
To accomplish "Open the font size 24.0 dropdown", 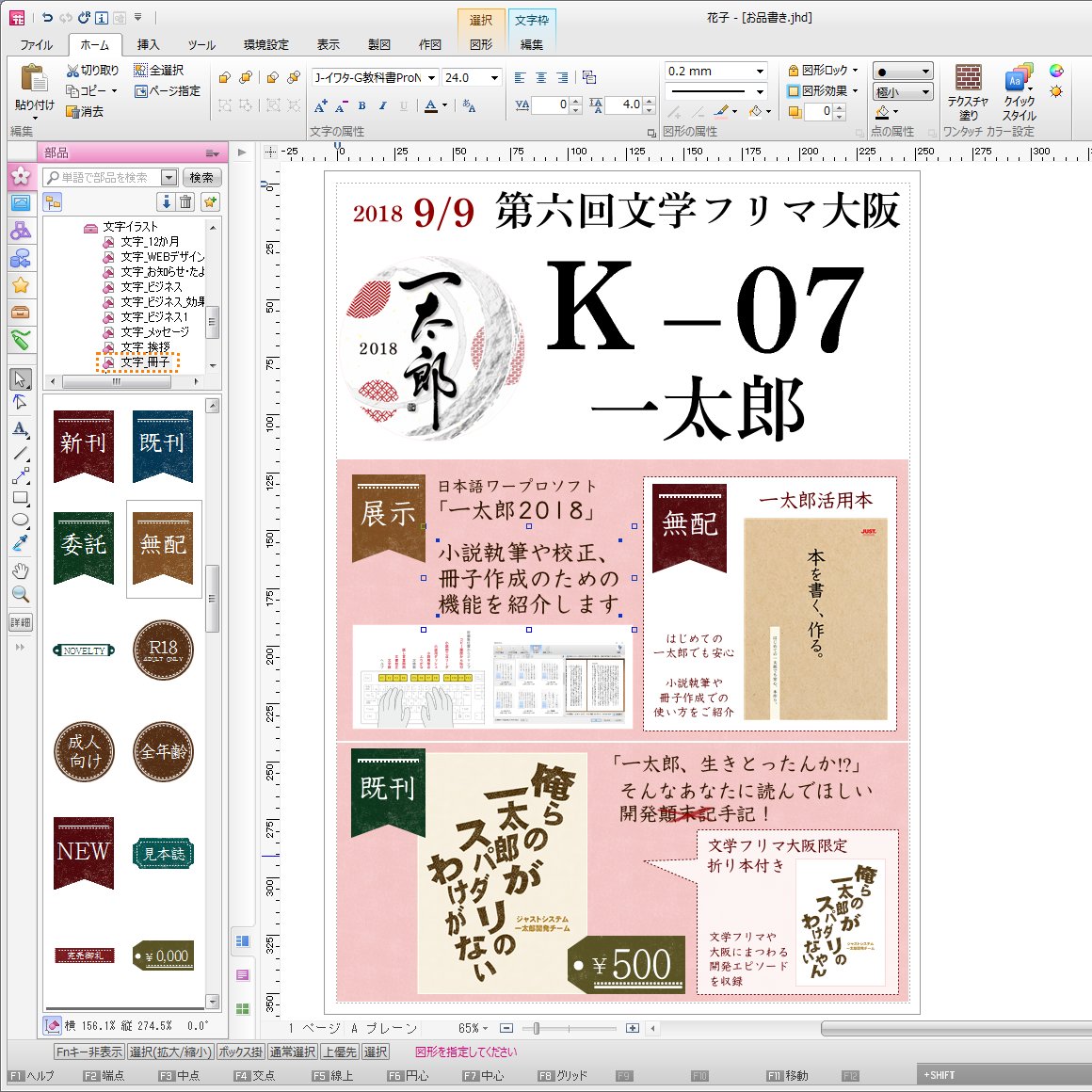I will pyautogui.click(x=494, y=77).
